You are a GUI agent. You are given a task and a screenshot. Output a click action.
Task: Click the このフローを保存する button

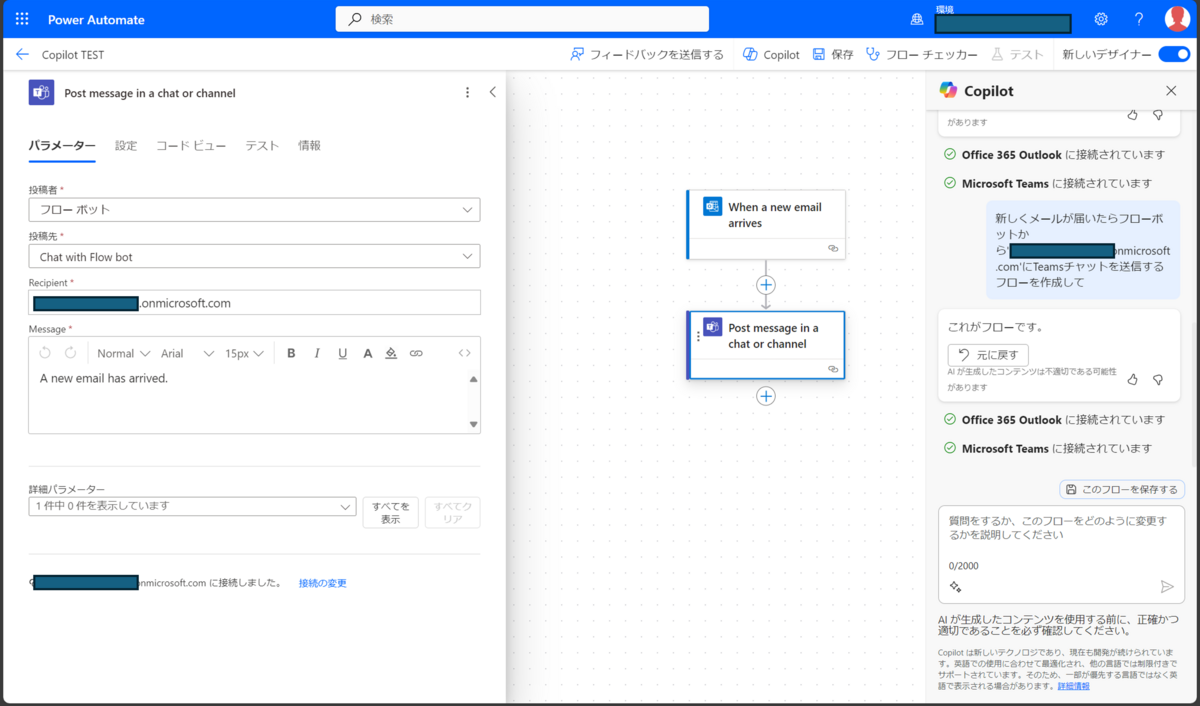click(x=1122, y=489)
